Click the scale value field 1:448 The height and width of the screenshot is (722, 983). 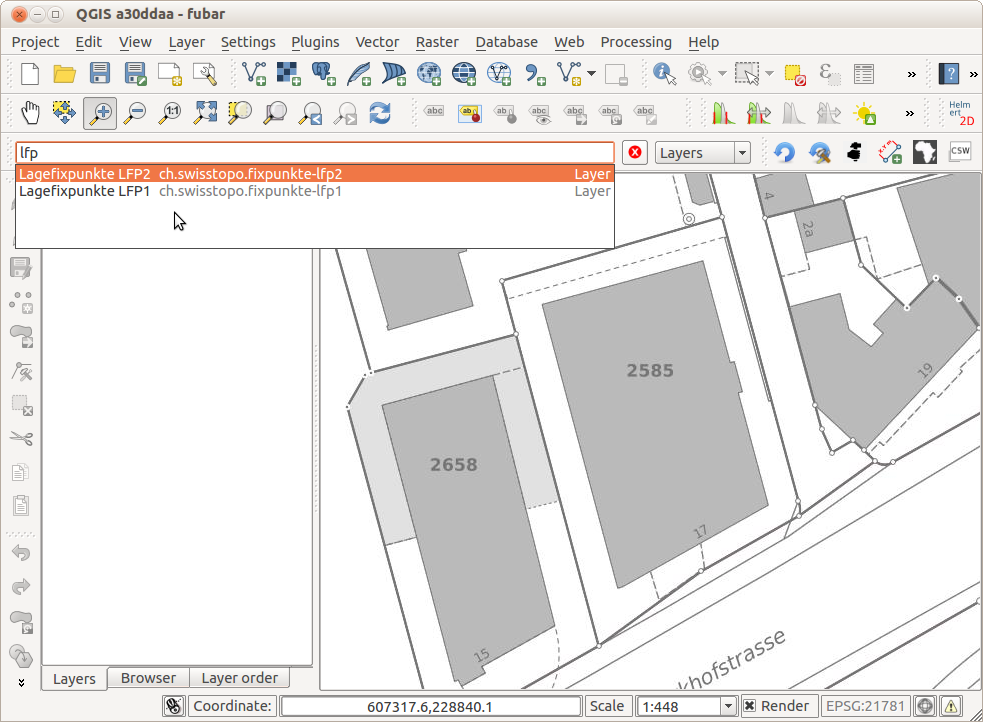(x=678, y=706)
